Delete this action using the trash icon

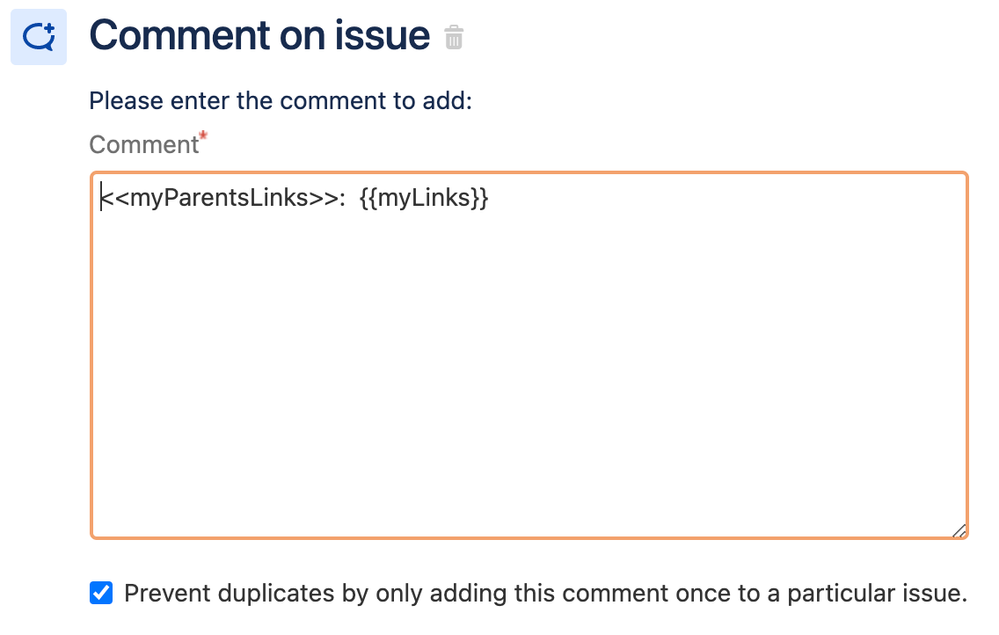tap(454, 37)
